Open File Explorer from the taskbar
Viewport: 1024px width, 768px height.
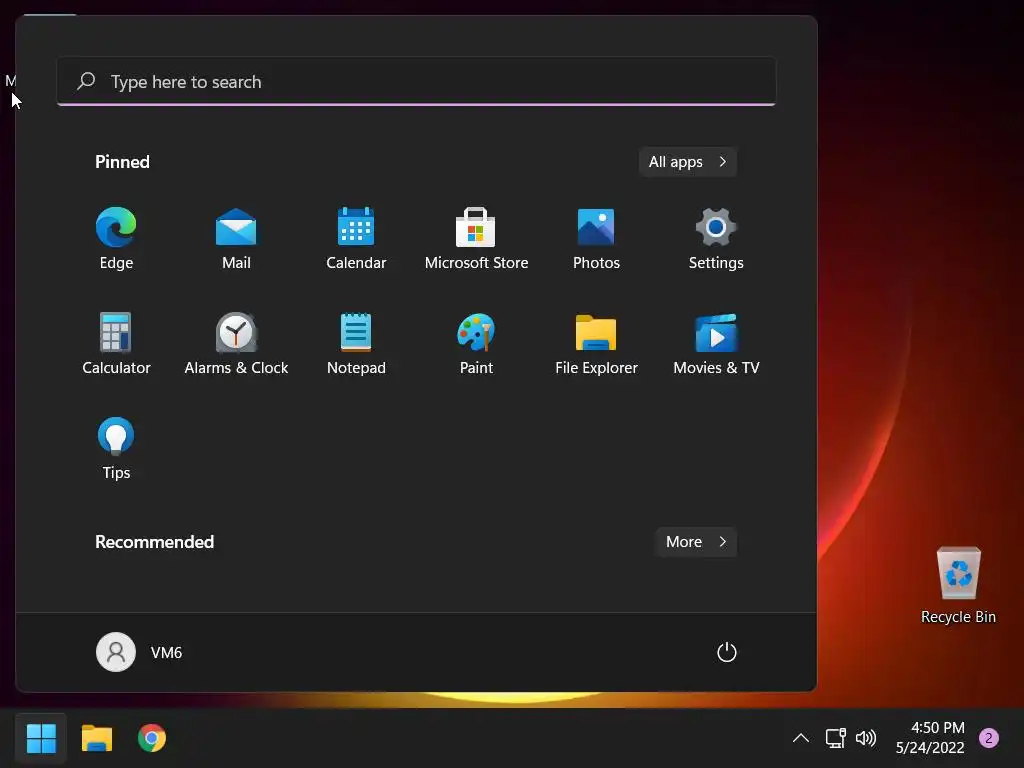point(97,738)
